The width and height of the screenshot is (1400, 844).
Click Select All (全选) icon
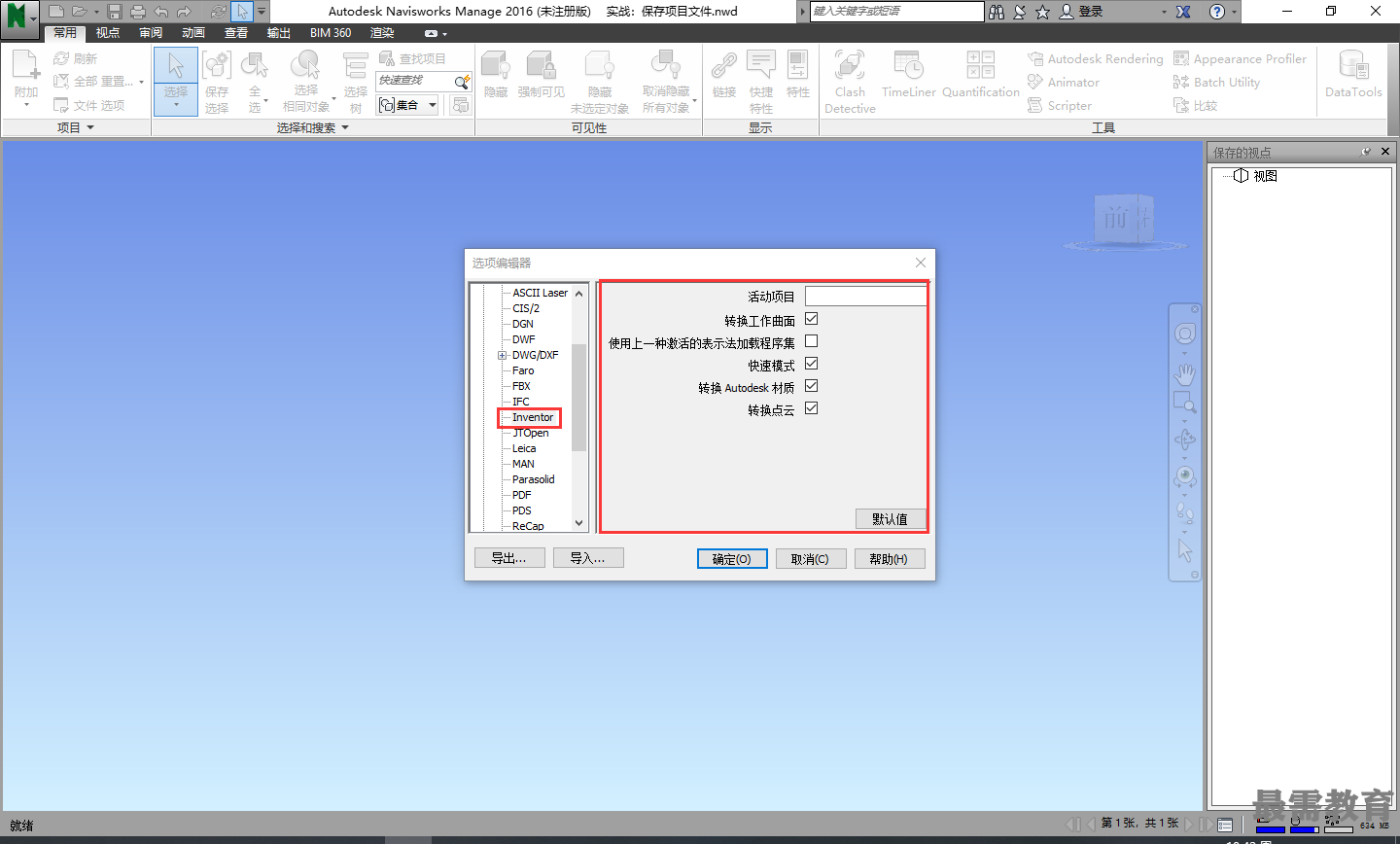click(255, 66)
